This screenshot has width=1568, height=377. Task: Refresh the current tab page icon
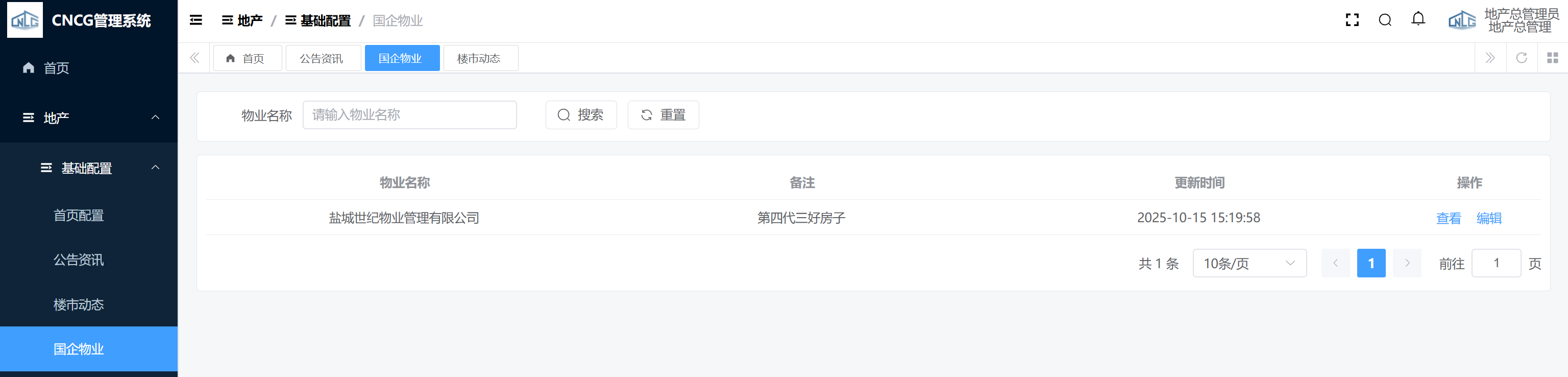coord(1521,58)
